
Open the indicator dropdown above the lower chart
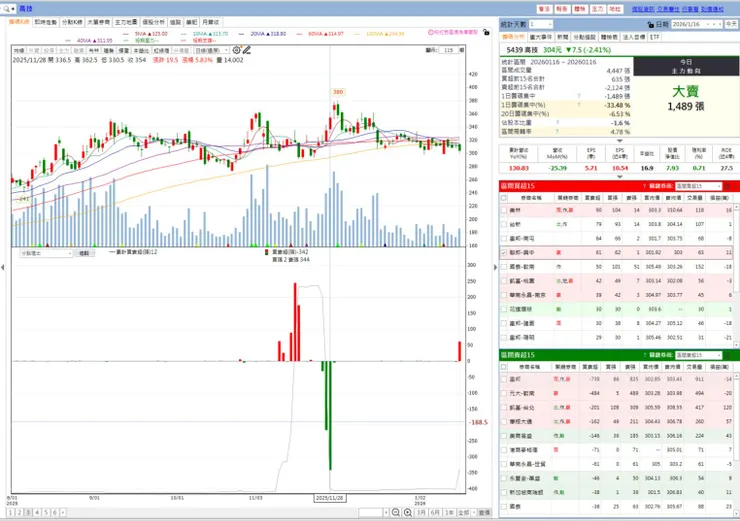46,253
